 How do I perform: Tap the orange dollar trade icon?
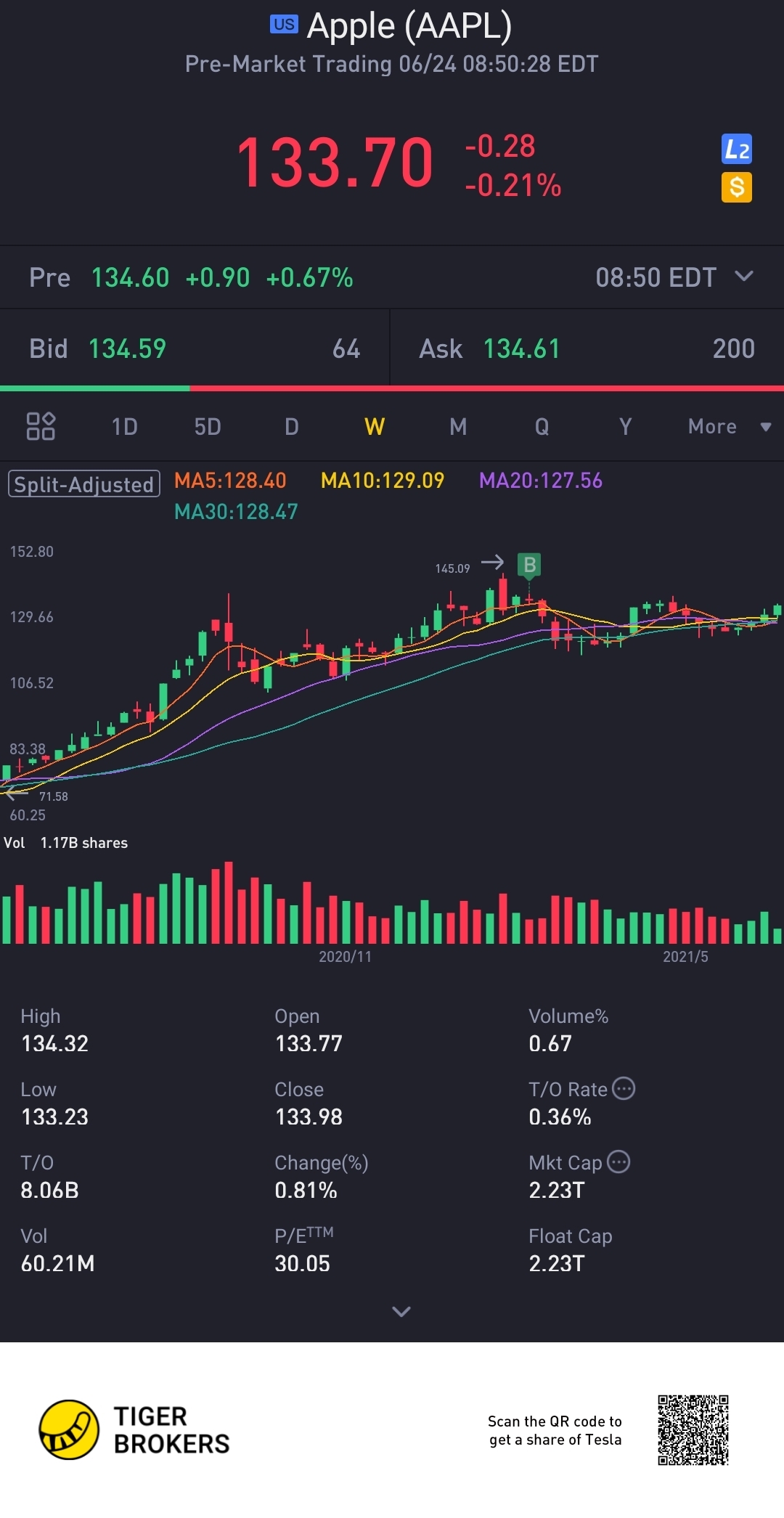click(x=736, y=187)
